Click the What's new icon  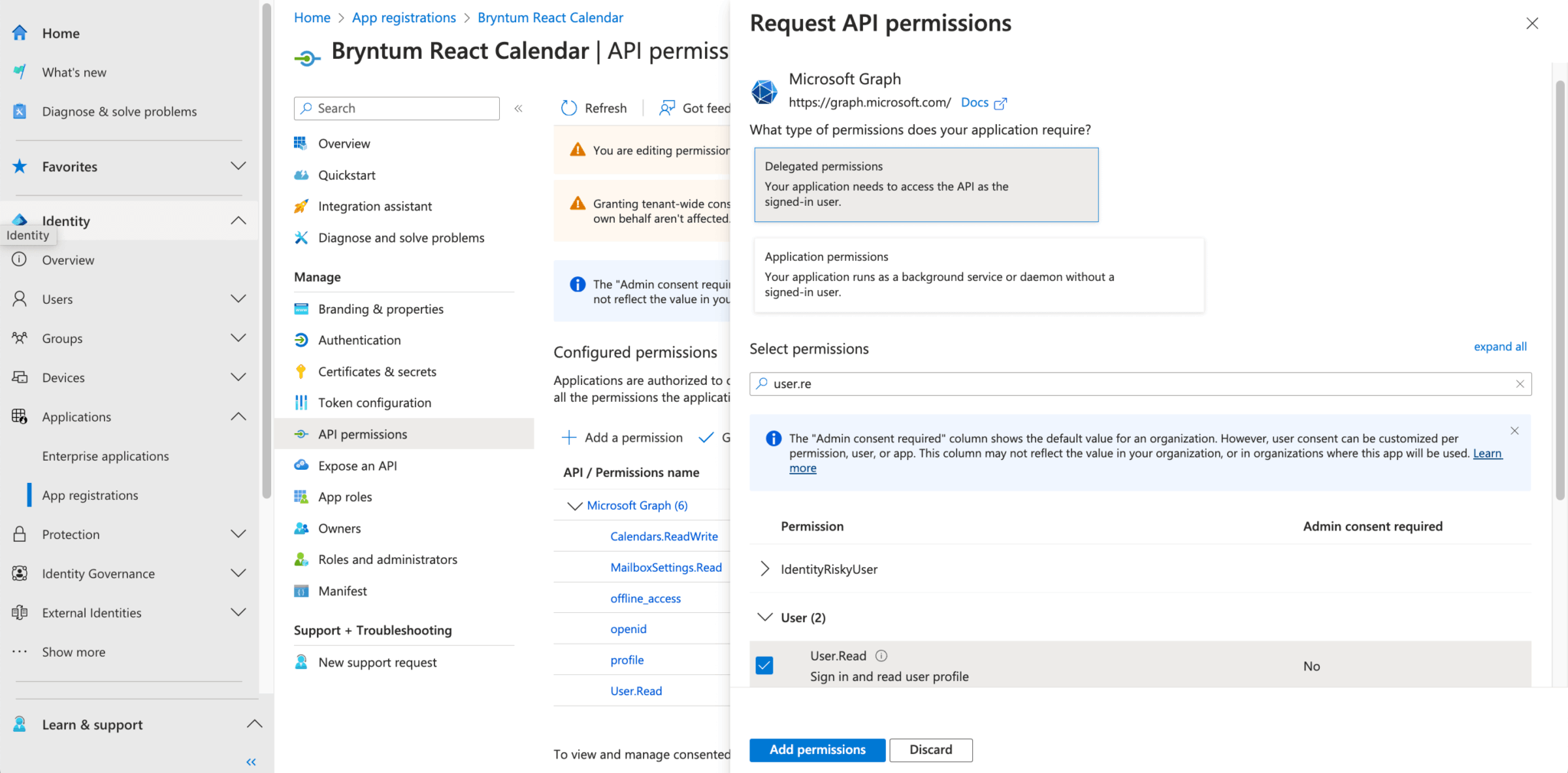point(20,72)
